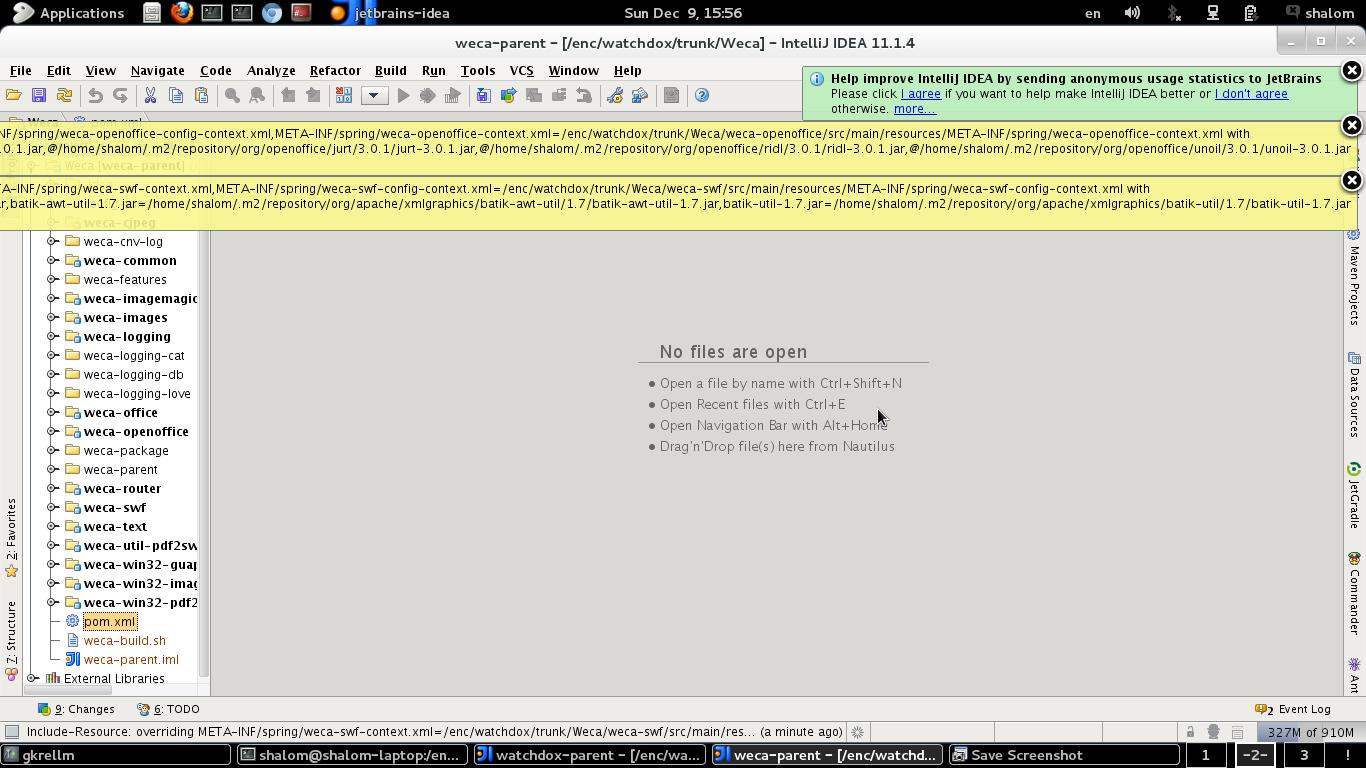1366x768 pixels.
Task: Click the Debug bug icon
Action: (428, 95)
